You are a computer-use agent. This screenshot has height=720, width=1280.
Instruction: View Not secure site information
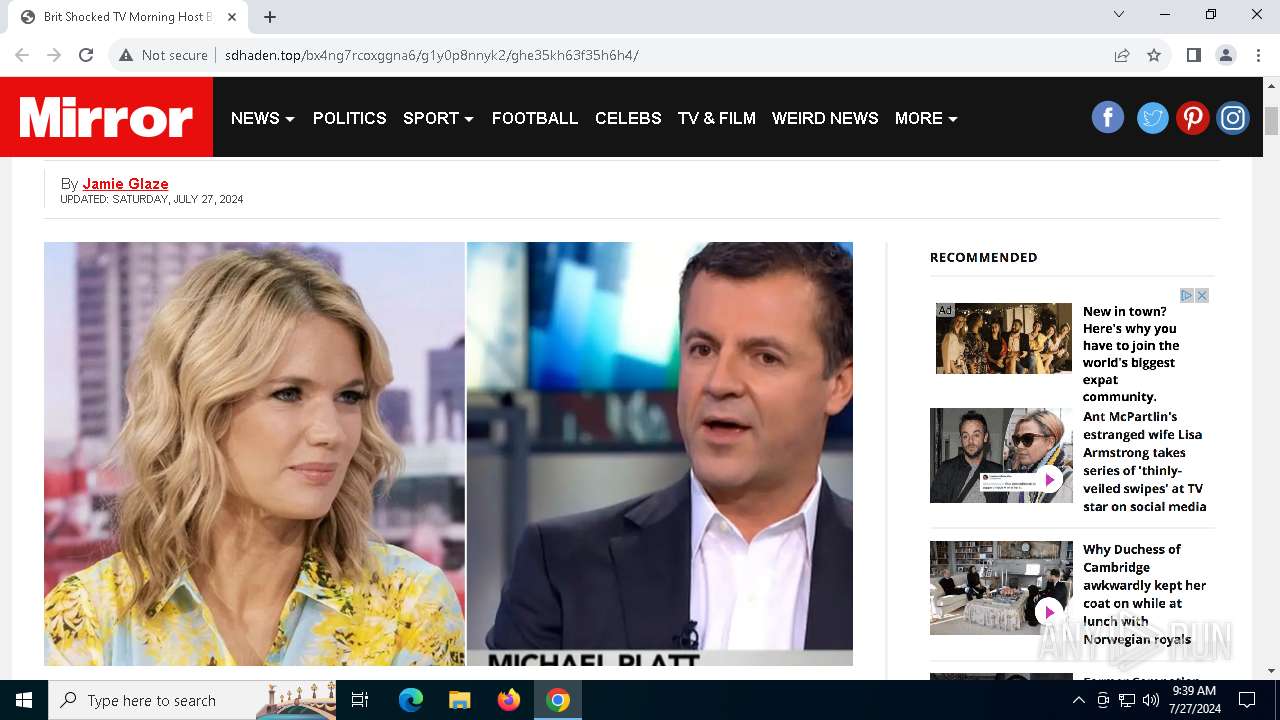tap(163, 55)
